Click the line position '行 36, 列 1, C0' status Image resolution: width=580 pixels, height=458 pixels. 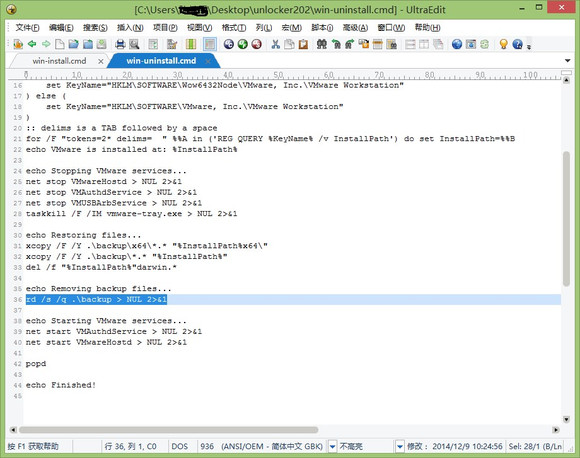point(131,447)
